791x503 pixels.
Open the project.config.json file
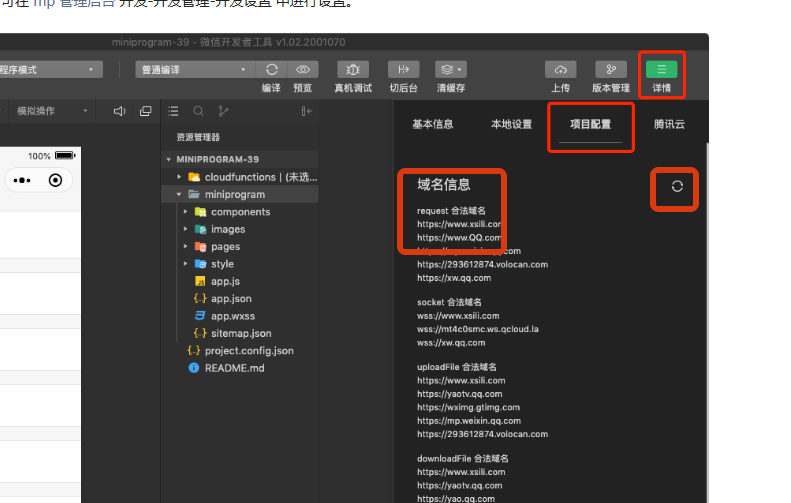coord(249,351)
